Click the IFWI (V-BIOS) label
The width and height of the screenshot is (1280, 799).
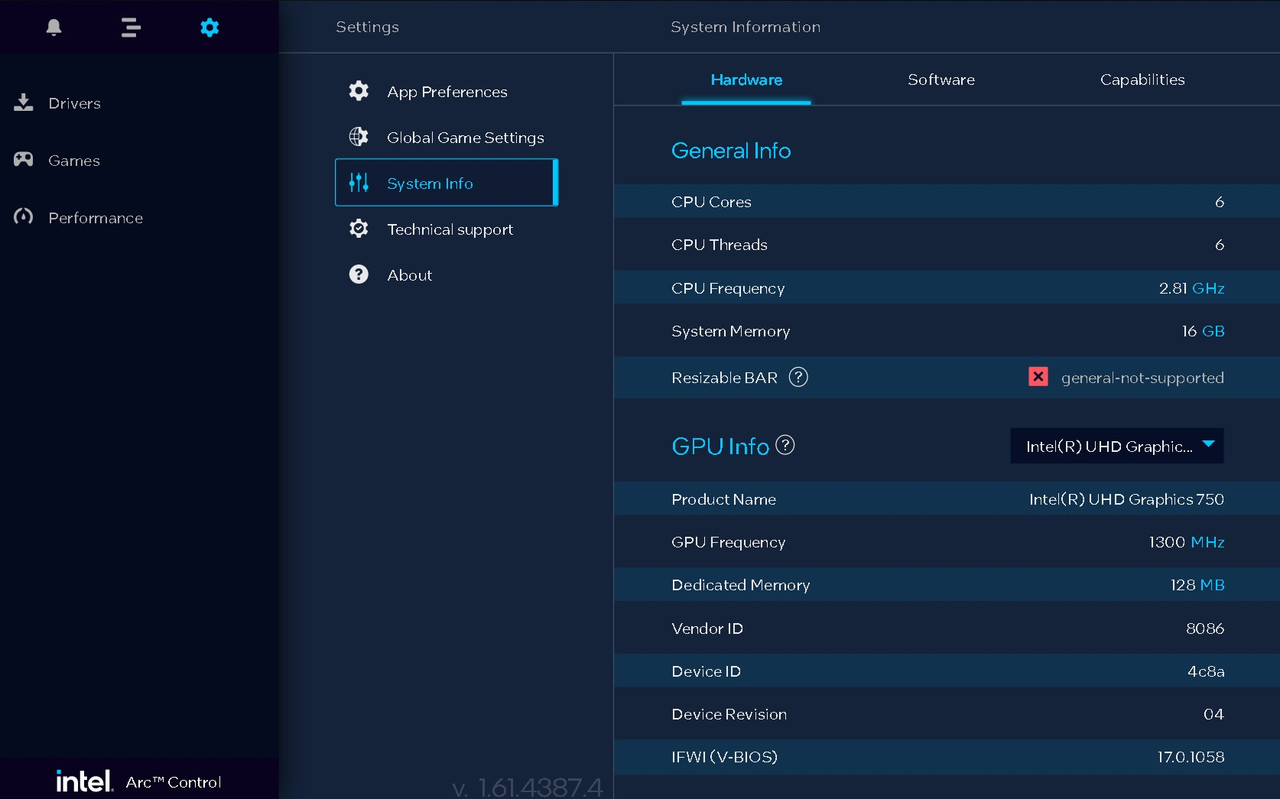click(x=724, y=757)
